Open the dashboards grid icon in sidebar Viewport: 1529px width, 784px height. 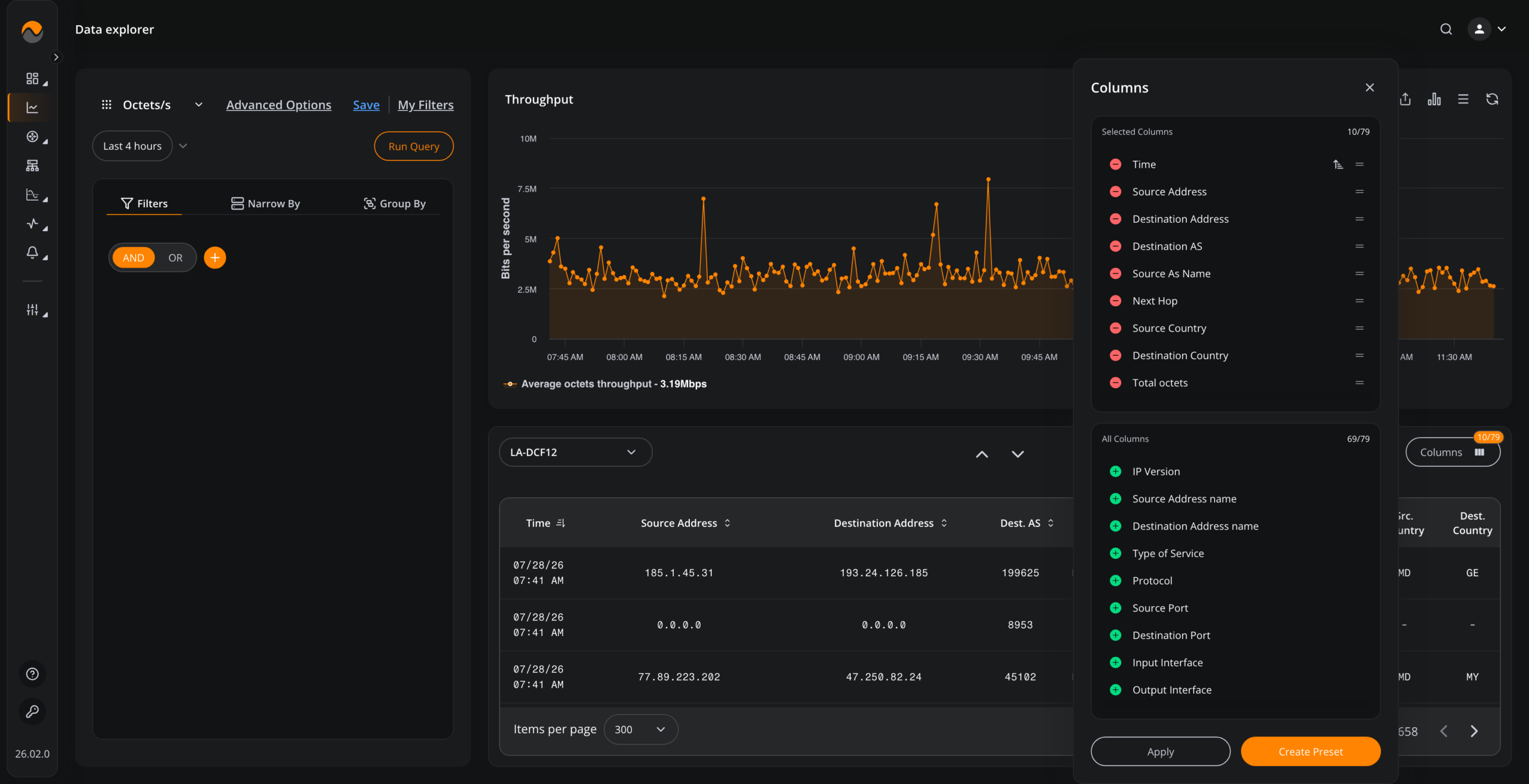pos(32,79)
